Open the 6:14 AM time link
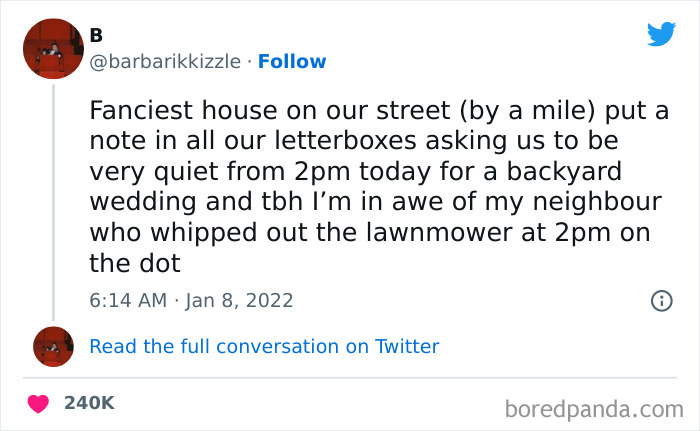Screen dimensions: 700x431 (125, 300)
